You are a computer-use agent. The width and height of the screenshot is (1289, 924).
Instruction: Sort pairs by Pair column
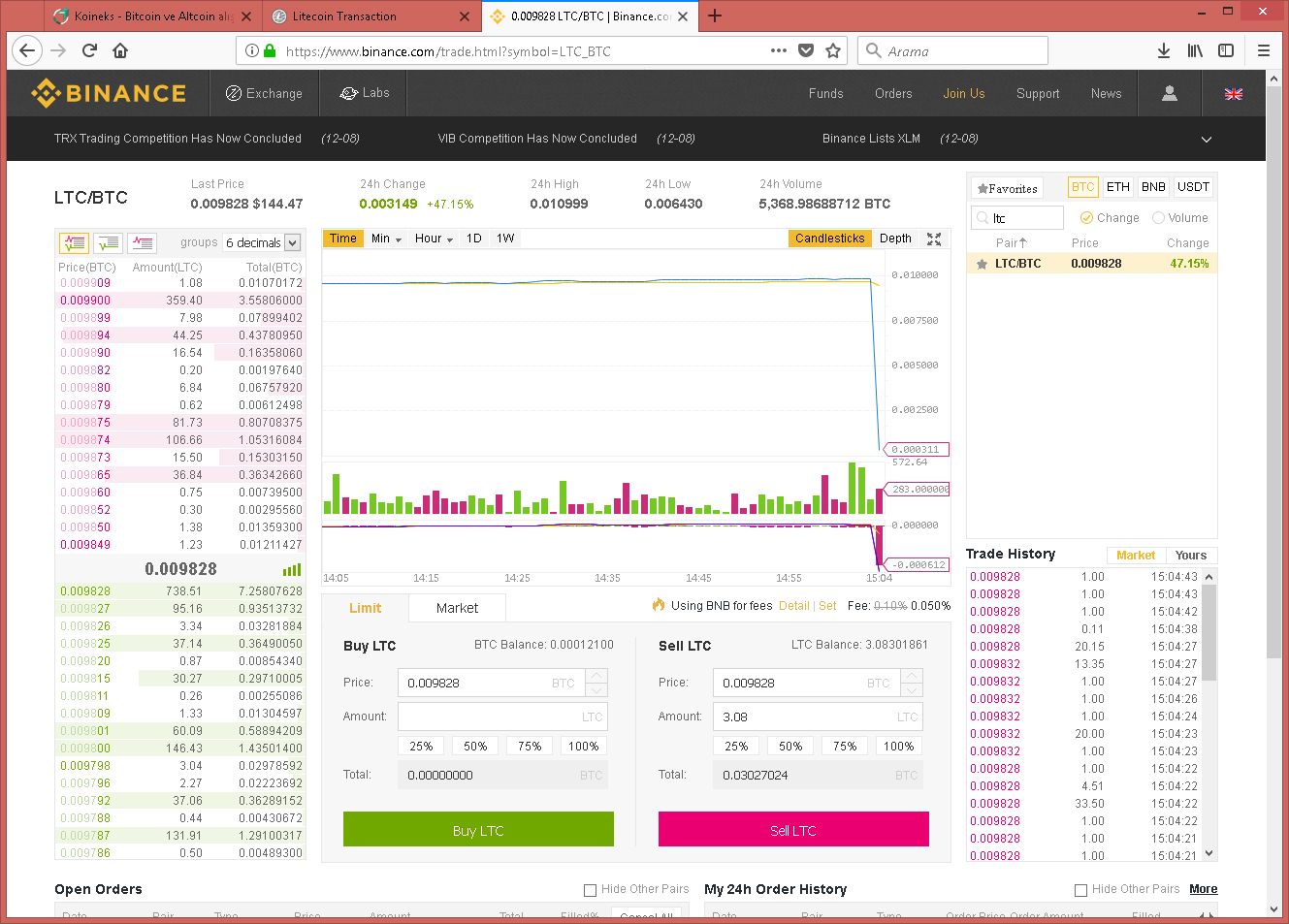click(x=1011, y=243)
